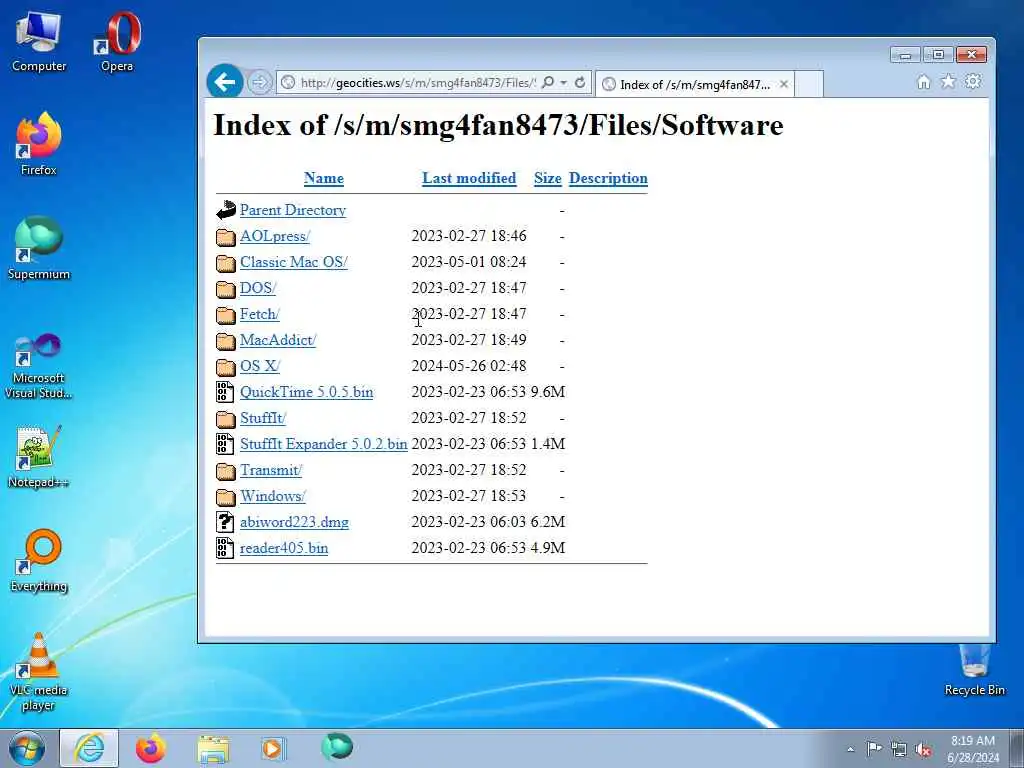Screen dimensions: 1024x768
Task: Open the StuffIt/ folder link
Action: 263,418
